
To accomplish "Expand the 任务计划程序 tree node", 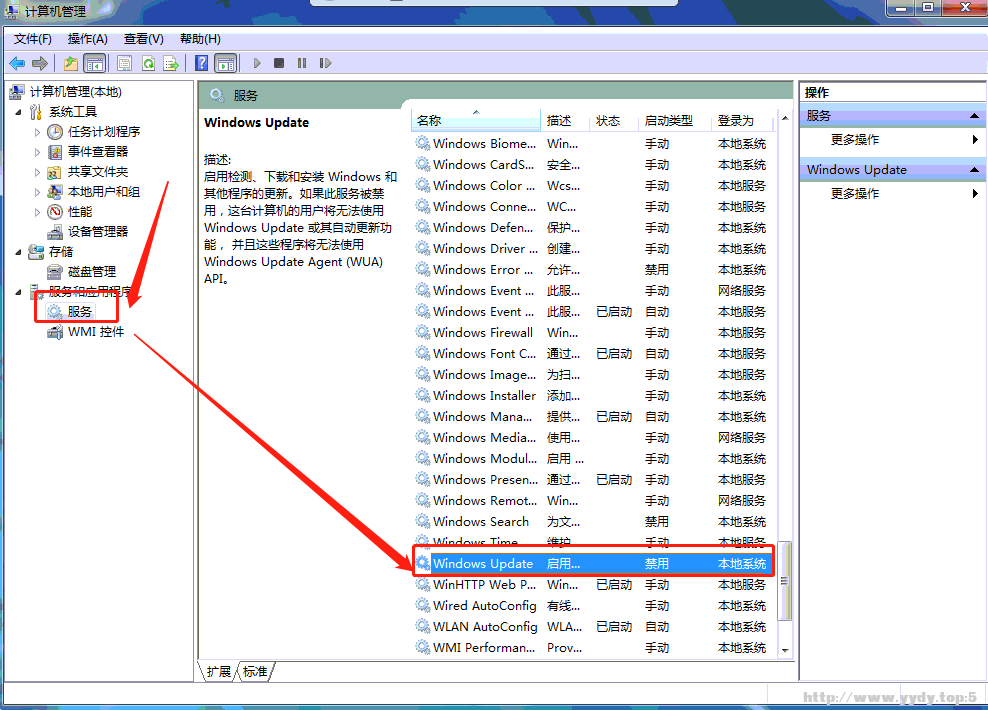I will click(37, 132).
